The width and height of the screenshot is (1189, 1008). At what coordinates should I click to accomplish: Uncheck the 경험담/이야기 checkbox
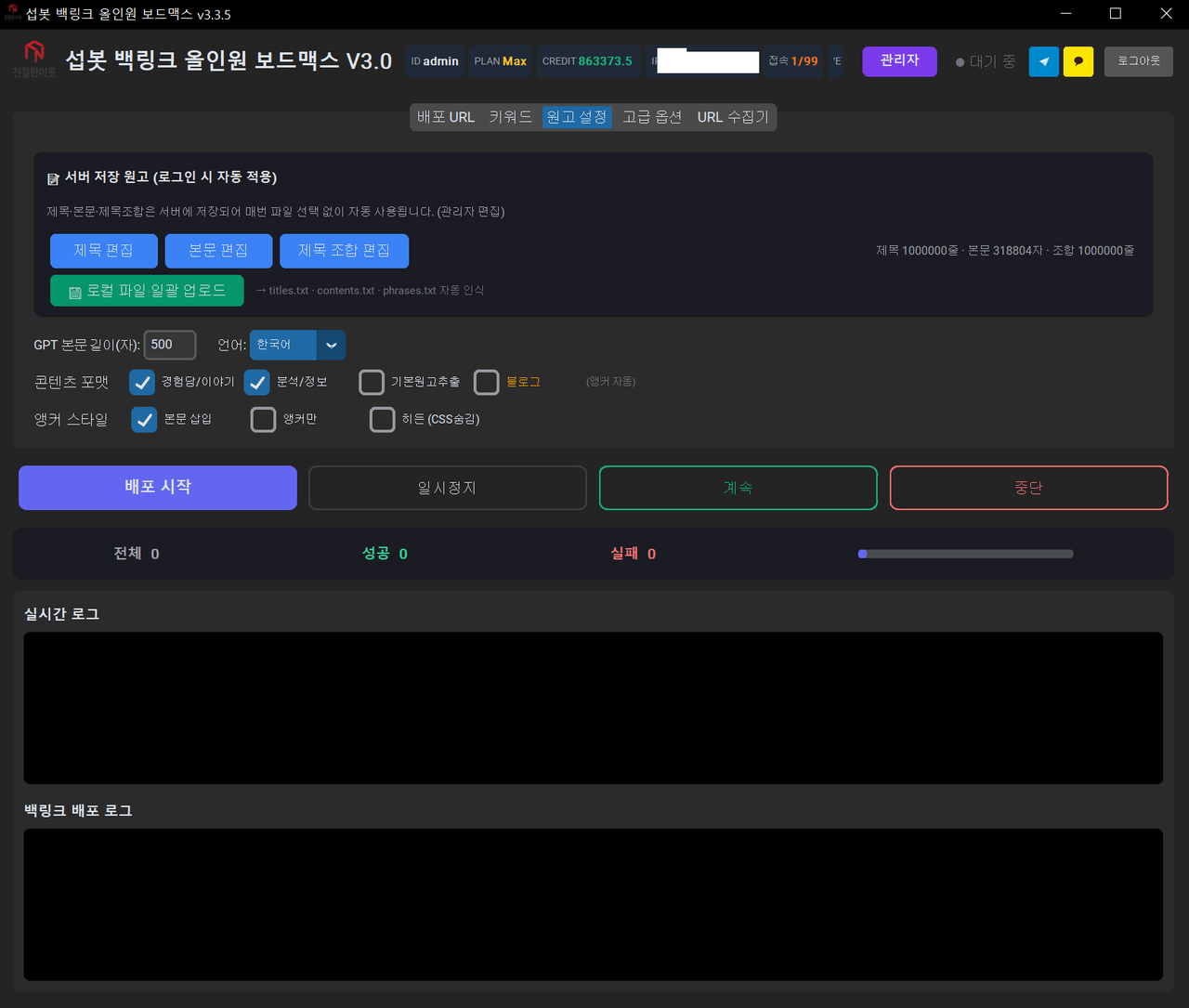tap(142, 382)
